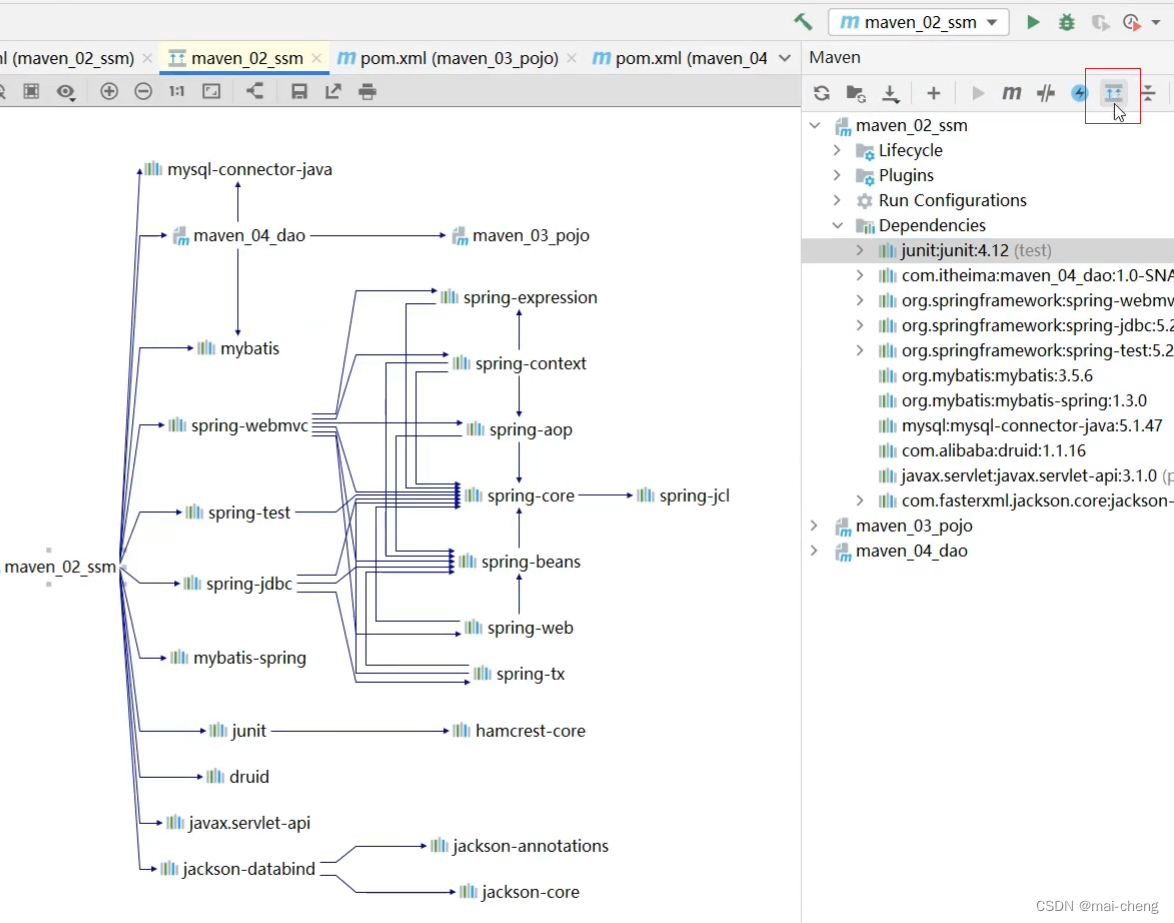Toggle Skip Tests mode lightning icon
Screen dimensions: 1174x923
1079,93
